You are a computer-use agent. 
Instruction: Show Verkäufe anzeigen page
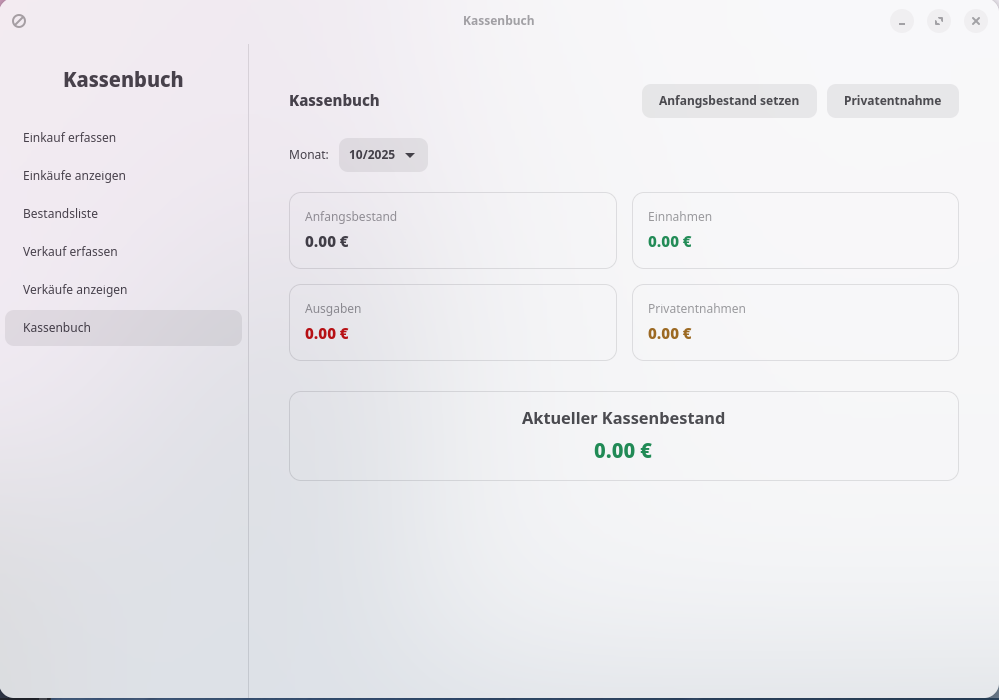(x=75, y=290)
